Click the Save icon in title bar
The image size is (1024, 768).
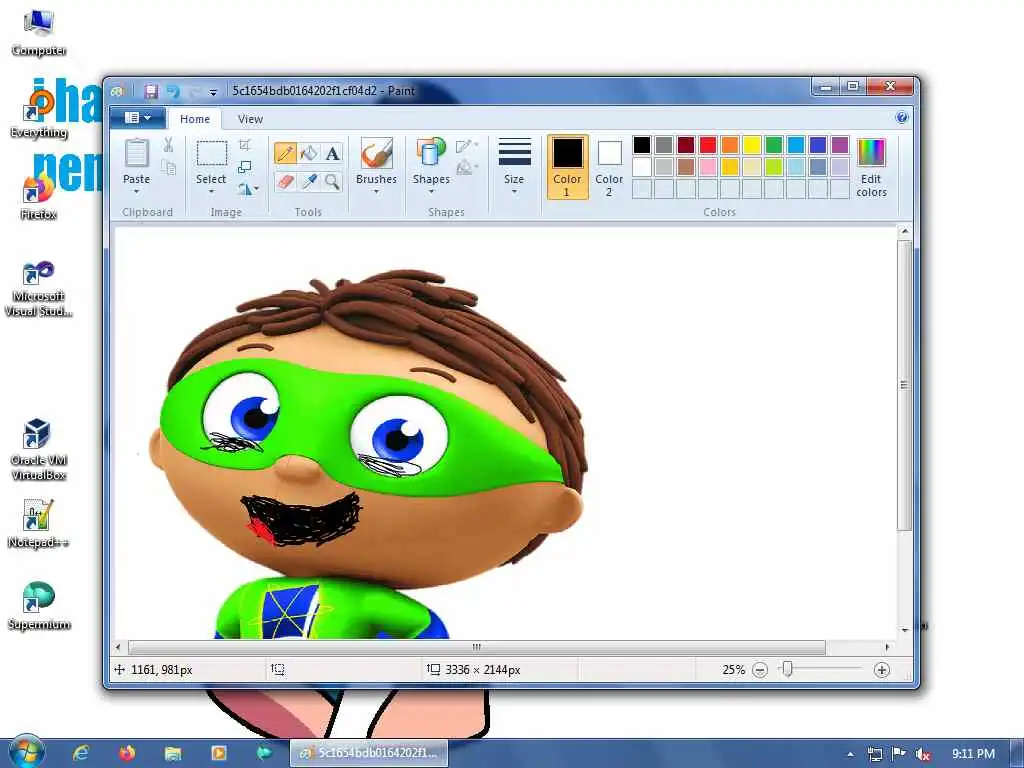coord(151,91)
